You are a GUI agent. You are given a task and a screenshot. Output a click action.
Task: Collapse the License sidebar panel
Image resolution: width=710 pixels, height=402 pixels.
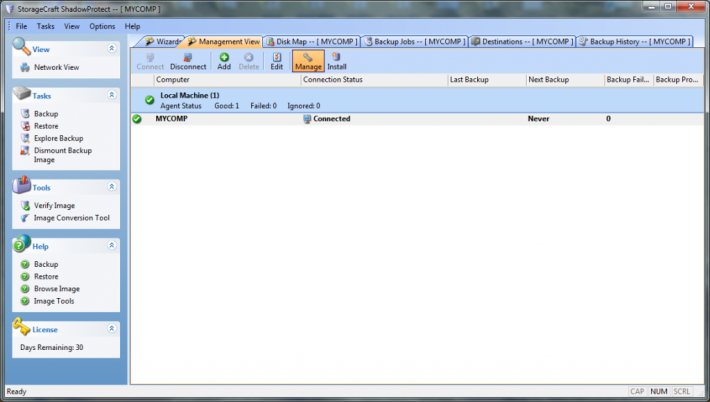[x=112, y=329]
